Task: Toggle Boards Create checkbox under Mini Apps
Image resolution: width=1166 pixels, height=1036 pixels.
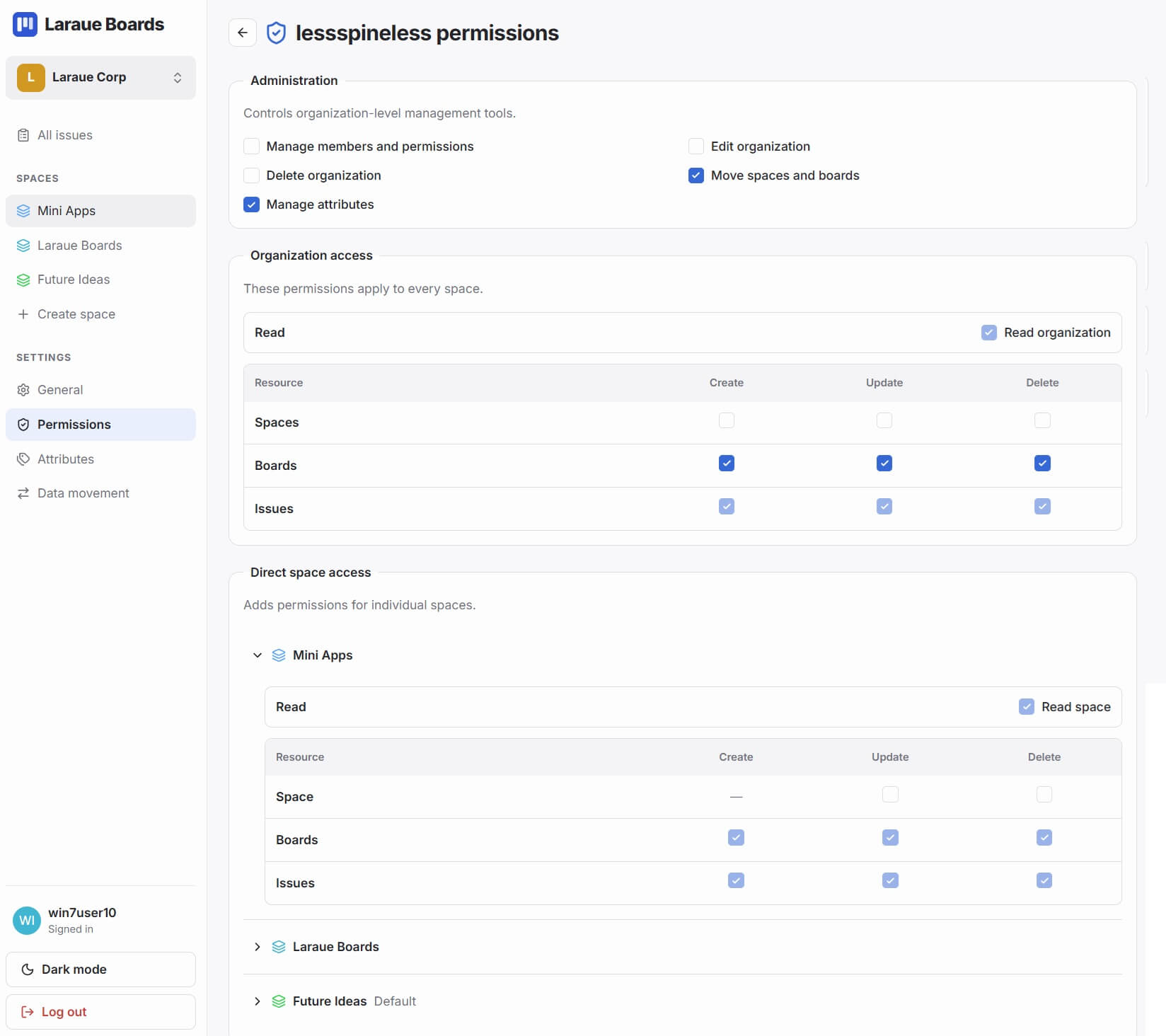Action: [736, 838]
